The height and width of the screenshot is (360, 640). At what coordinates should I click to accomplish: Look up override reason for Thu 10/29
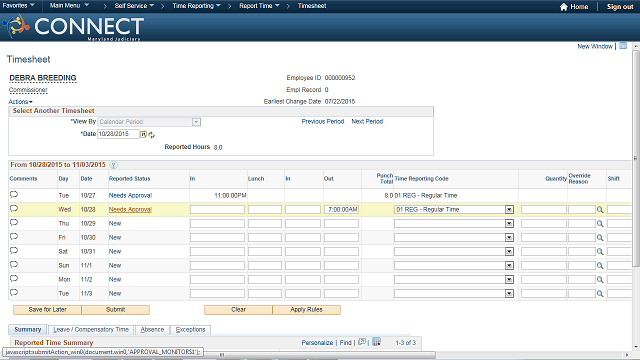600,224
